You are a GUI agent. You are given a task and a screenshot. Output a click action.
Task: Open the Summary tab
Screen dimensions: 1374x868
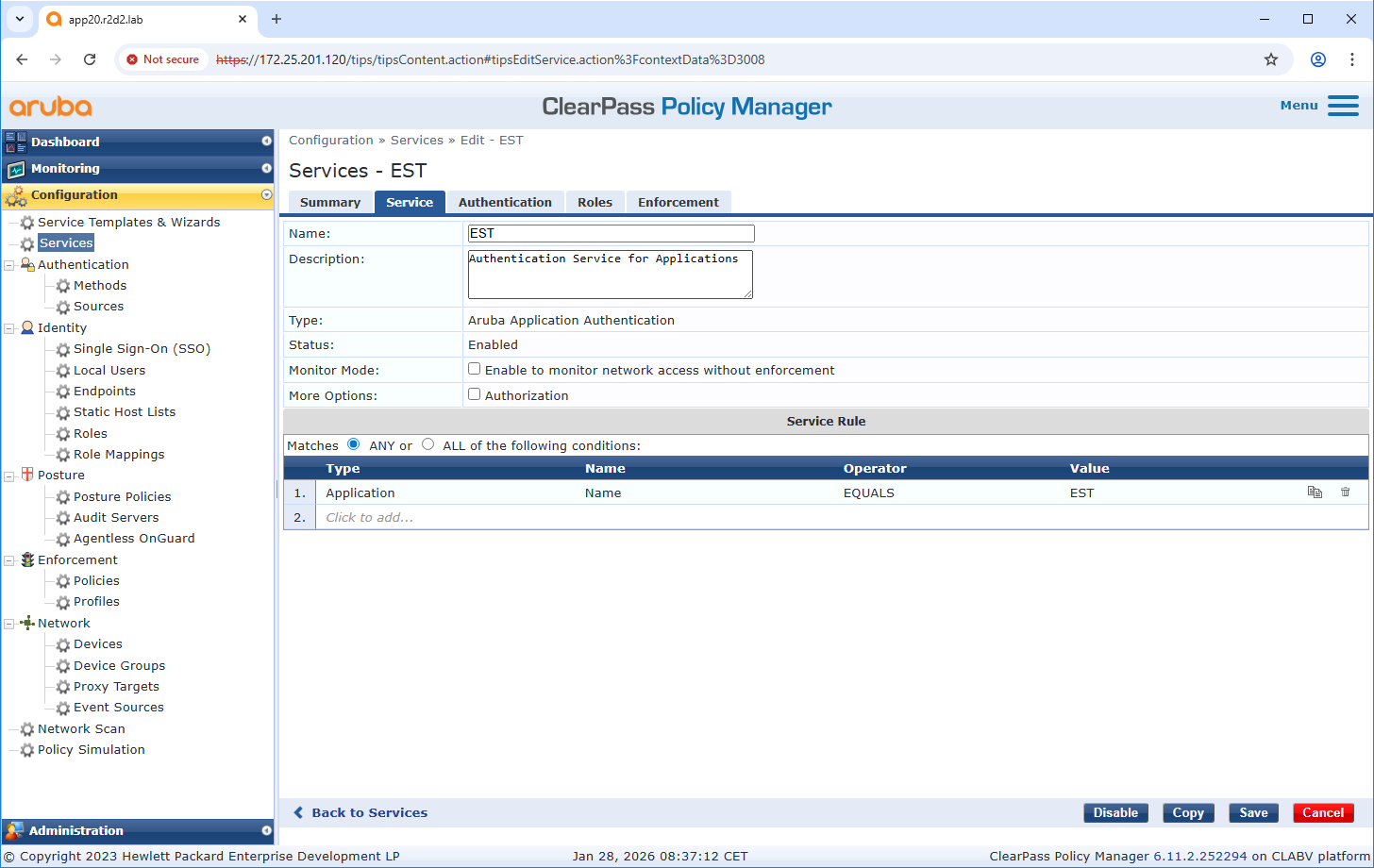click(329, 202)
